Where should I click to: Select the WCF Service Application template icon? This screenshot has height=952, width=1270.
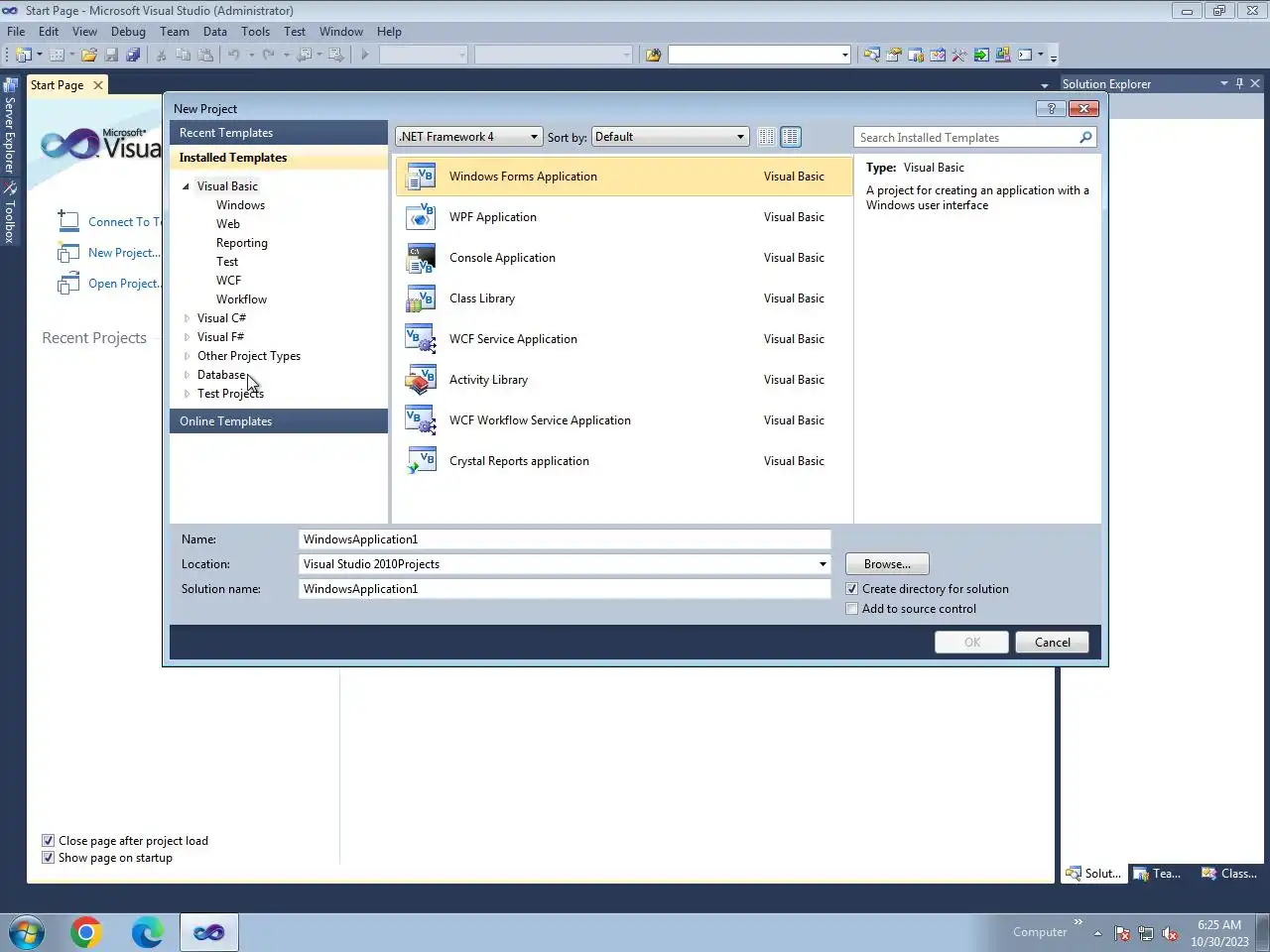[421, 339]
